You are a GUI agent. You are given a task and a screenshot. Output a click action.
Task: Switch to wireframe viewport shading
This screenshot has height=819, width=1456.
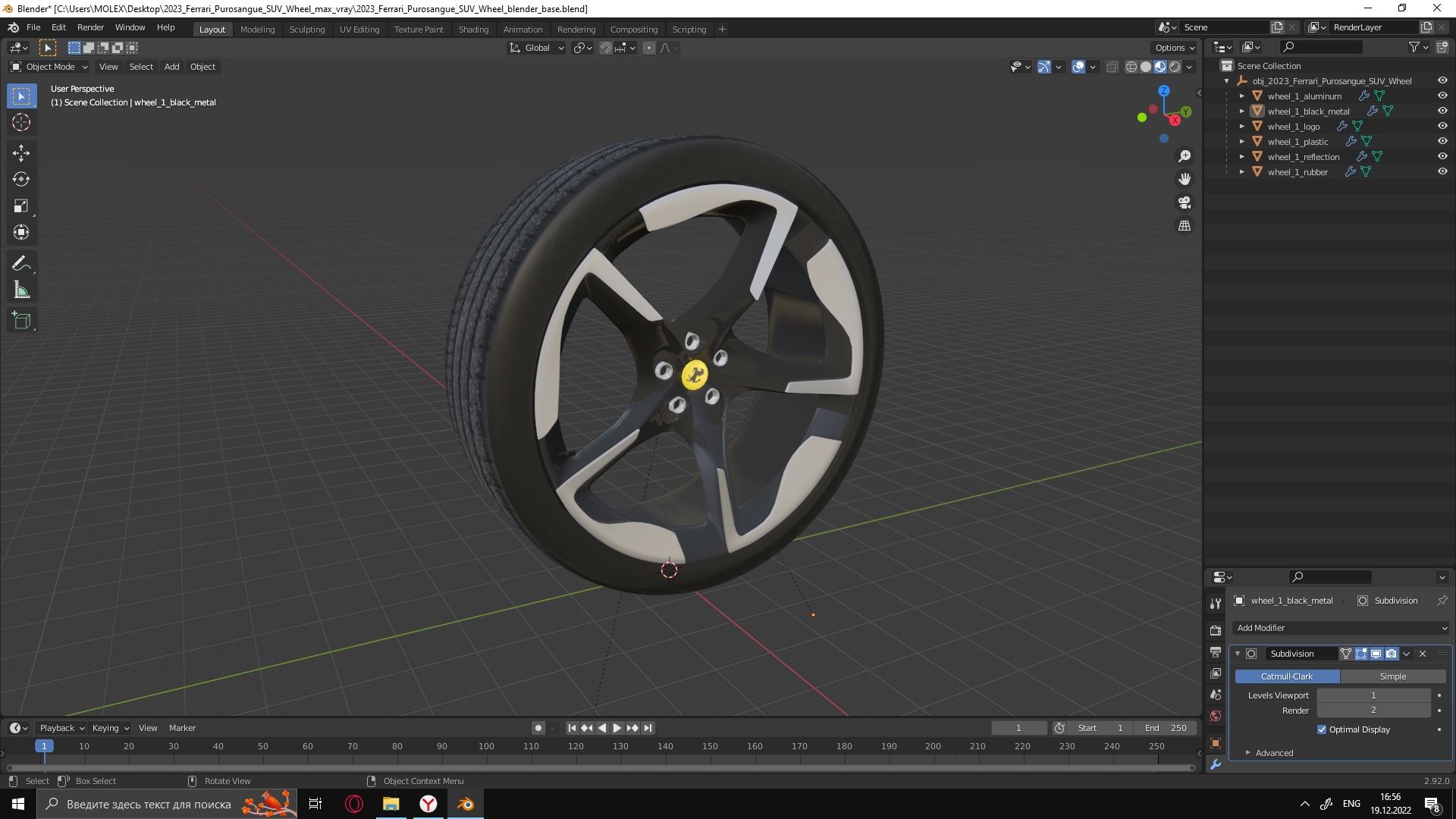tap(1131, 67)
